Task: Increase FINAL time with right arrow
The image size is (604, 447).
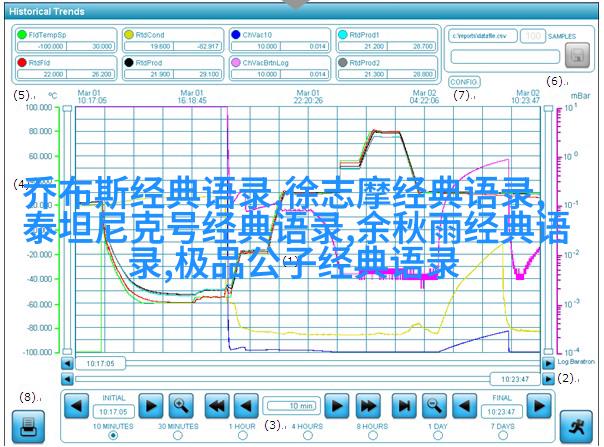Action: coord(539,406)
